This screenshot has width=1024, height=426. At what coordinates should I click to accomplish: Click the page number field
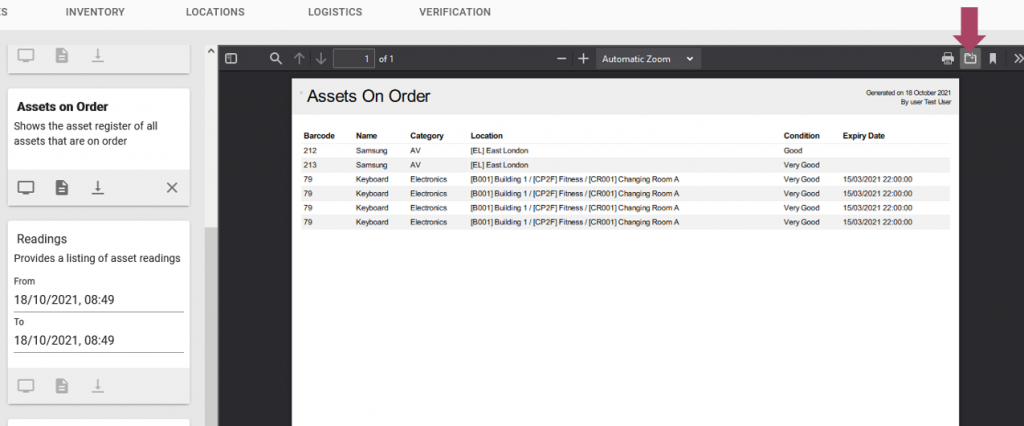click(354, 59)
